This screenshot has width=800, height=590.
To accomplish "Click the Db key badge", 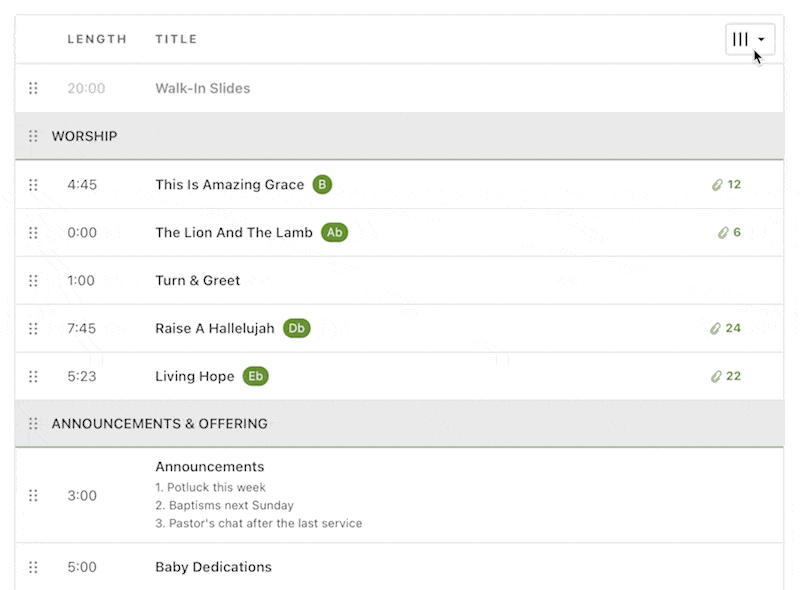I will [x=296, y=329].
